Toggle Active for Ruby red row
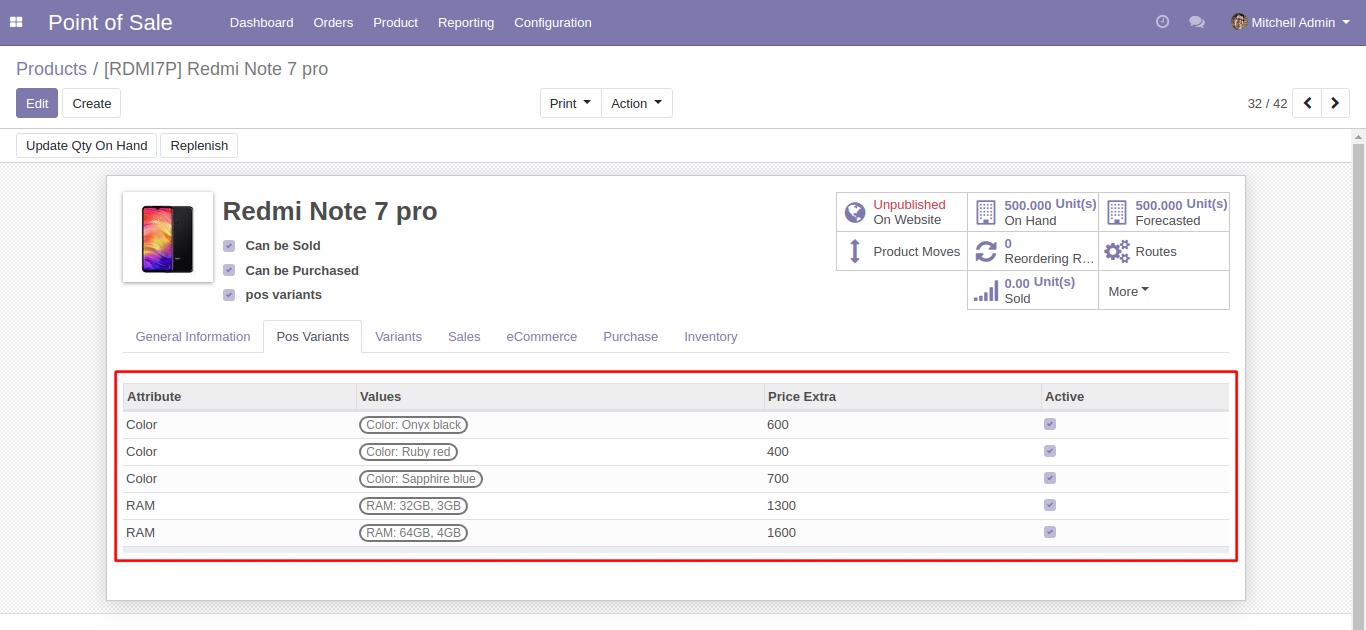 pos(1050,451)
